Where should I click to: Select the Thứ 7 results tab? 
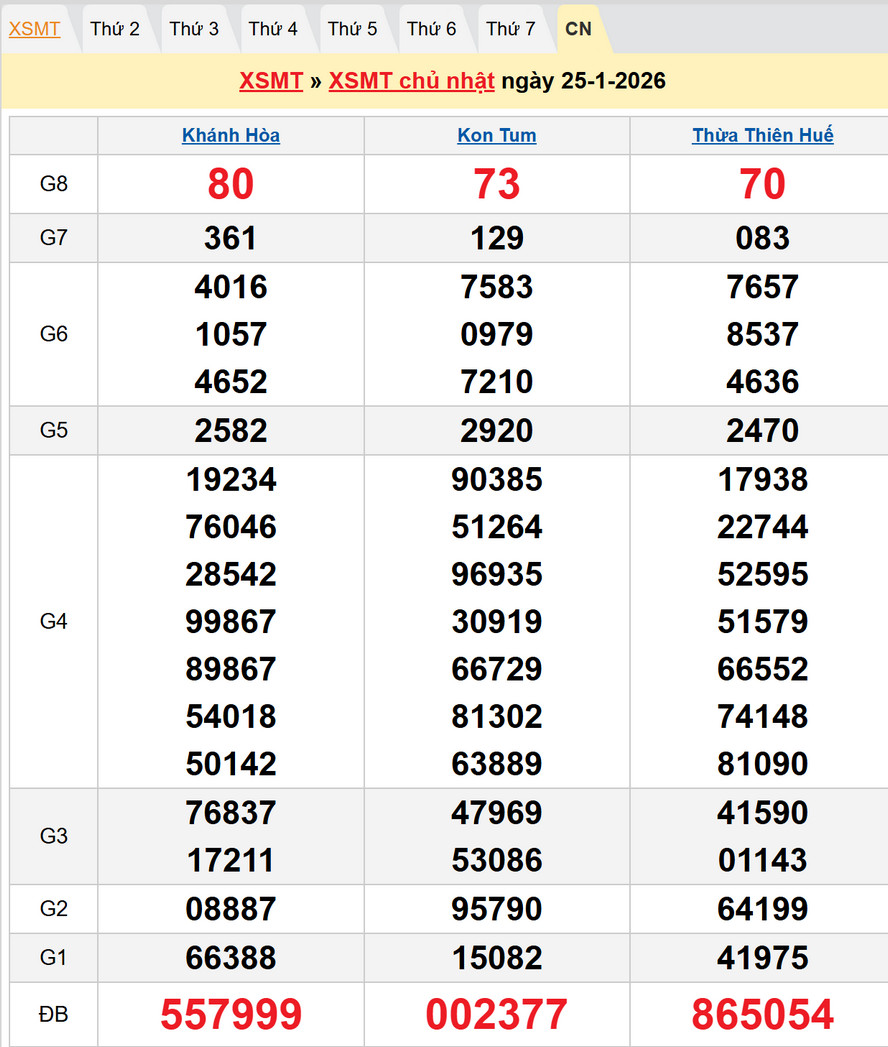510,29
